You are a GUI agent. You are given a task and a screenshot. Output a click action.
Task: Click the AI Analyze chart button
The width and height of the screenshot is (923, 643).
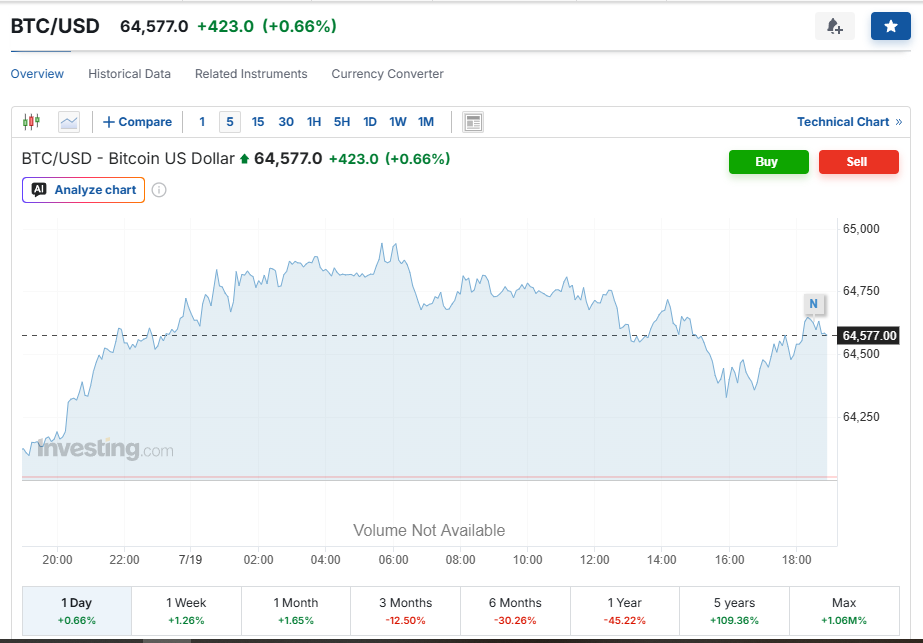(x=84, y=190)
